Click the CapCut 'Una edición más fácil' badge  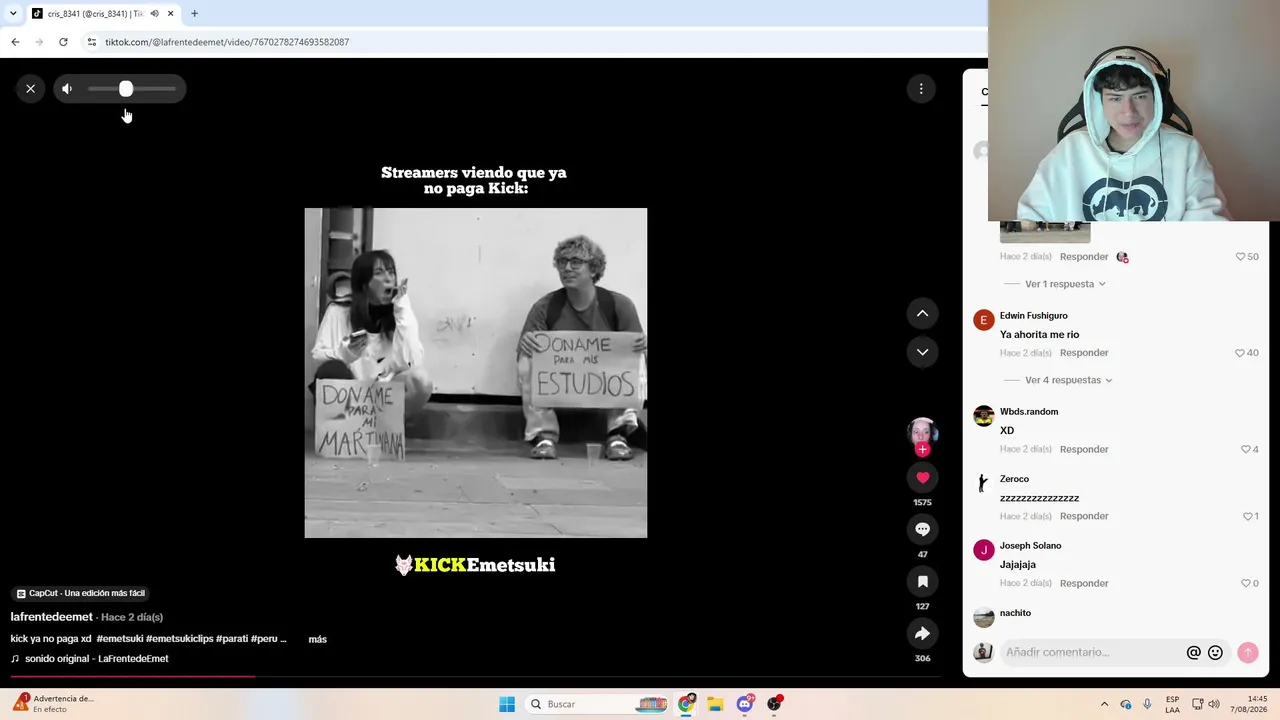tap(80, 593)
